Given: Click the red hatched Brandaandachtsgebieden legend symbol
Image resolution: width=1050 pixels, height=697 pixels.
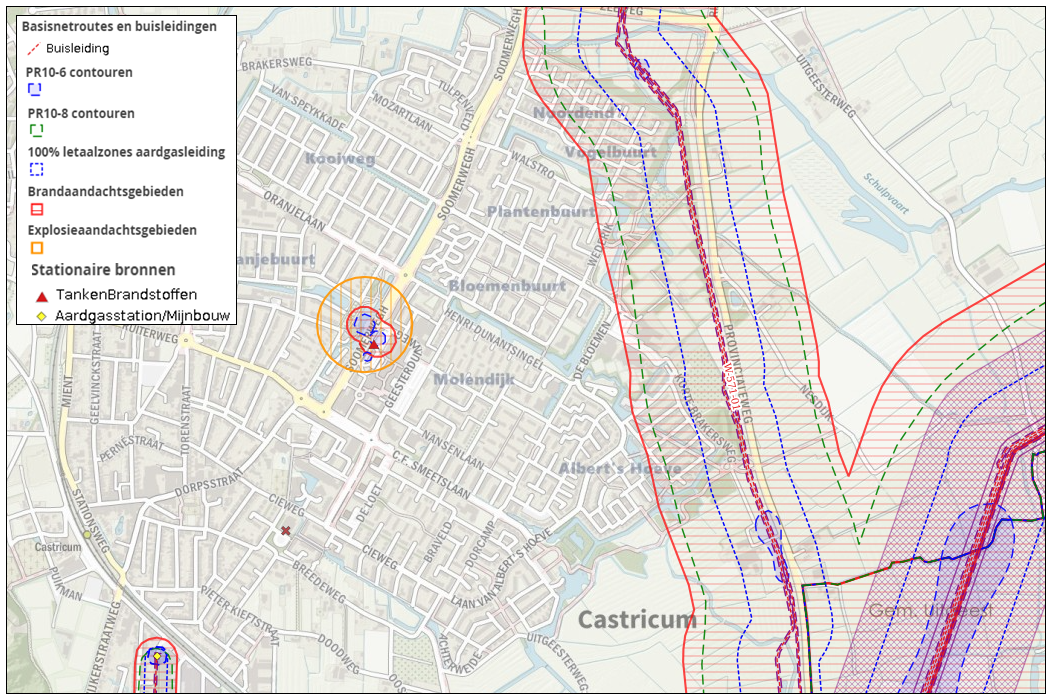Looking at the screenshot, I should 37,210.
